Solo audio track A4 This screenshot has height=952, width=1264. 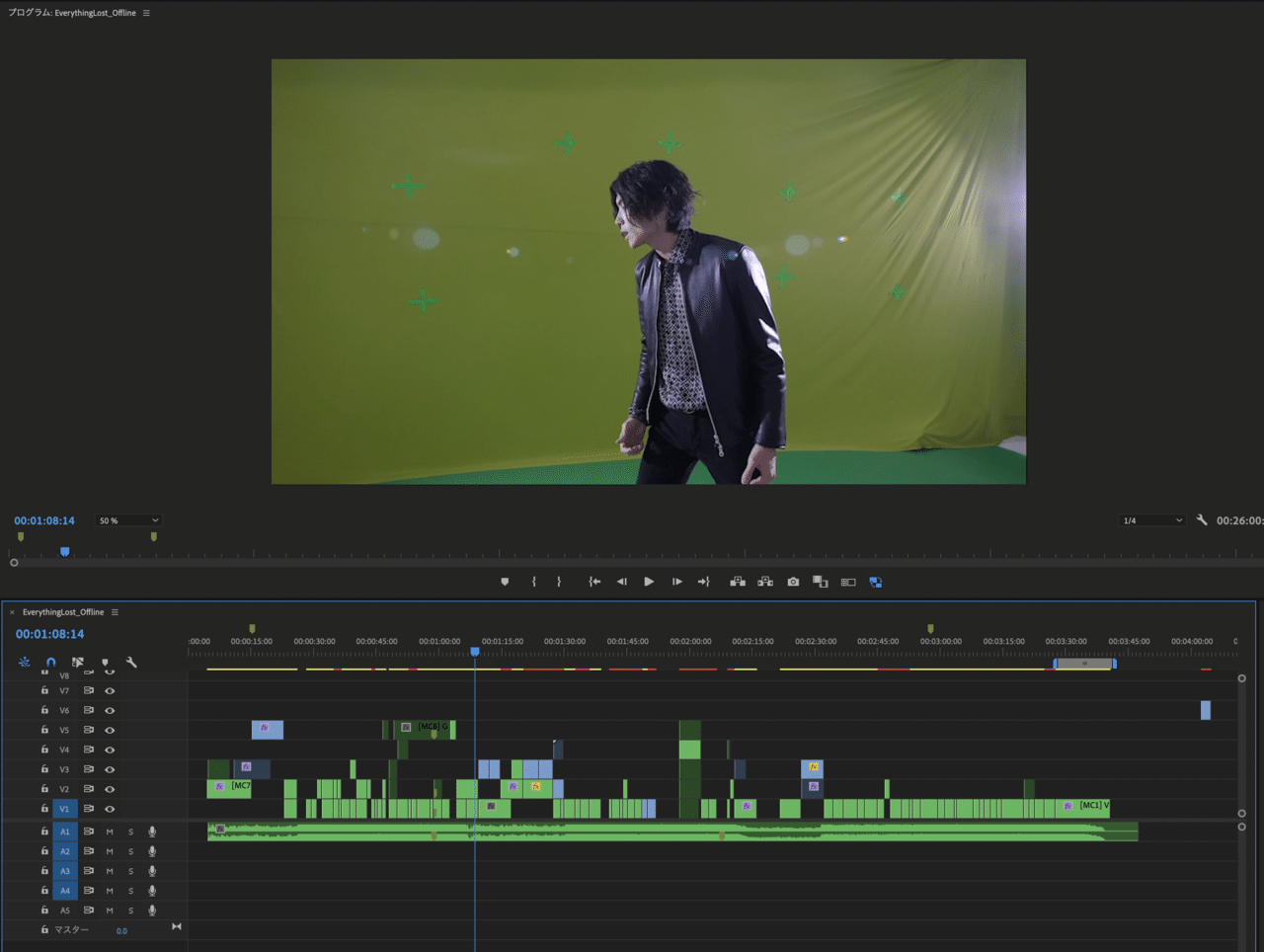click(x=130, y=891)
